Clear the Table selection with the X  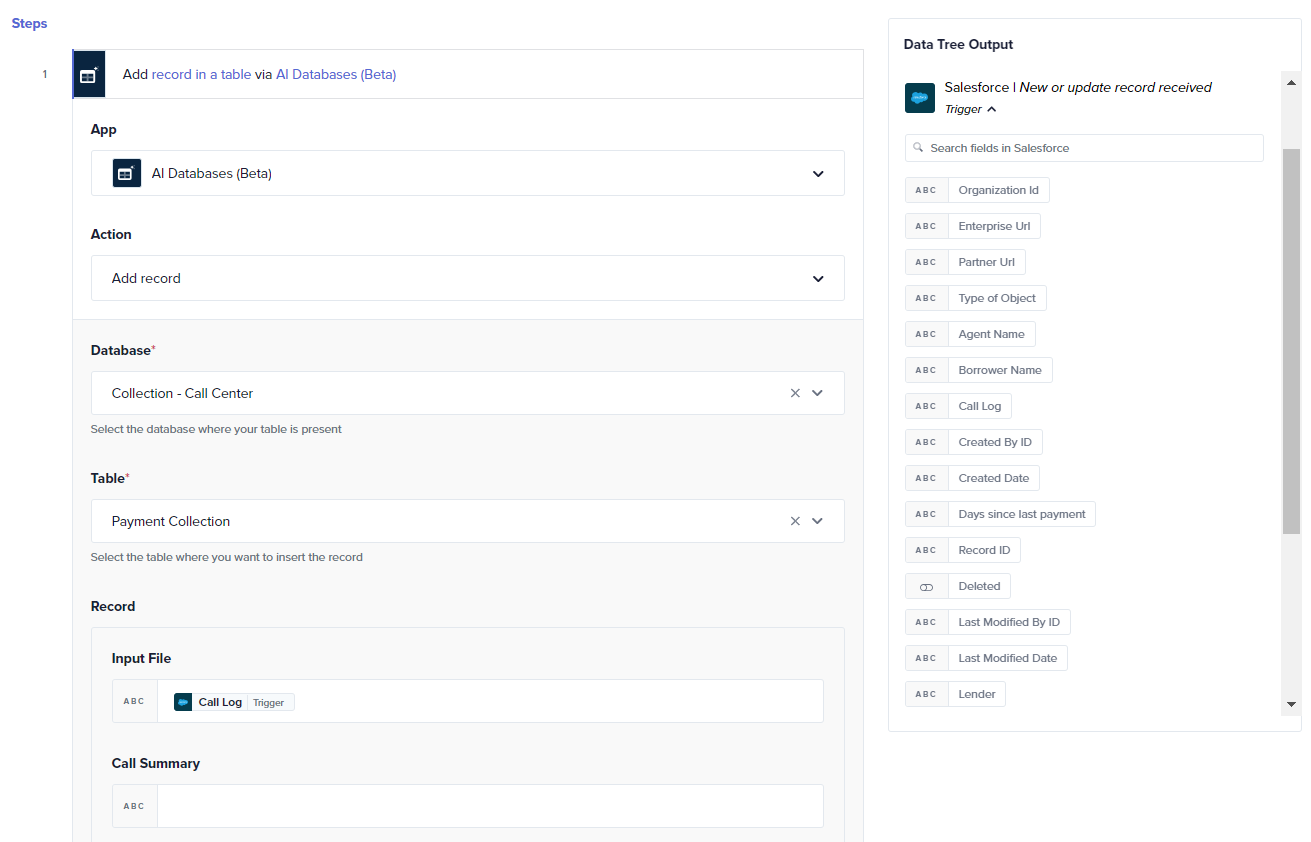(795, 521)
